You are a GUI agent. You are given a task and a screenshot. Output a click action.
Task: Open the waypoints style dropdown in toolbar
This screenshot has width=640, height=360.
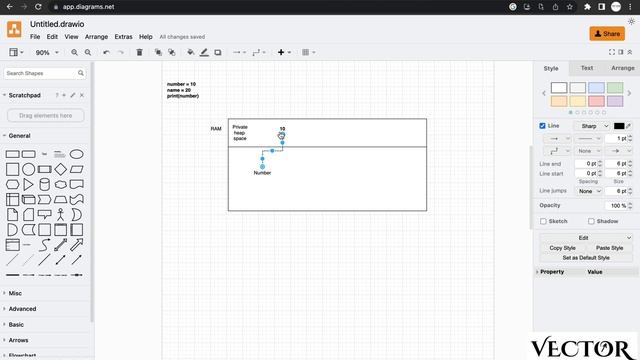259,52
